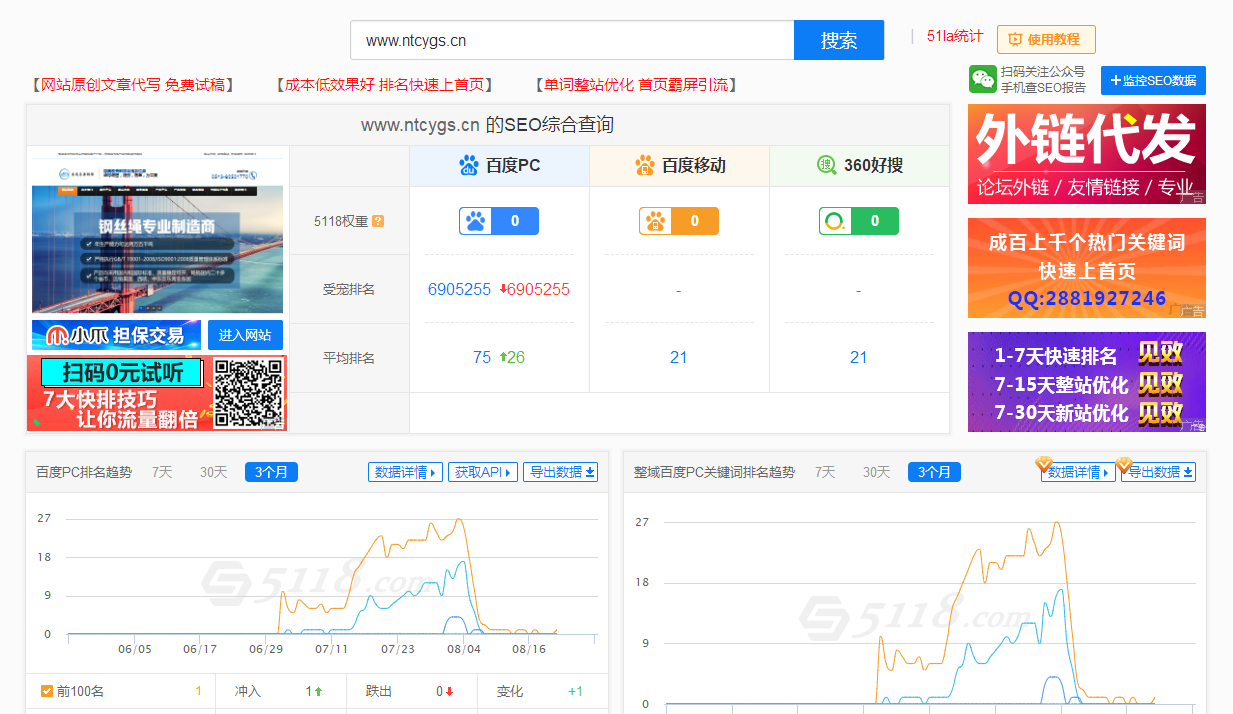Open 数据详情 in 整域百度PC关键词 panel
The width and height of the screenshot is (1233, 714).
[1079, 472]
